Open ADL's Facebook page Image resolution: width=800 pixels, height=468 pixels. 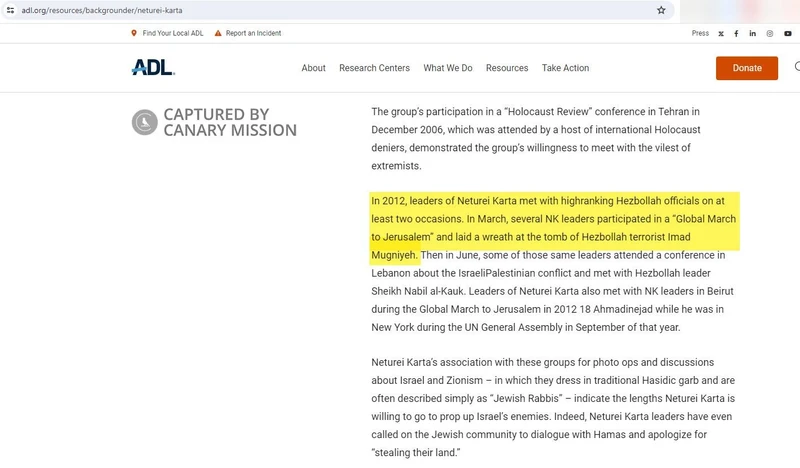point(737,33)
